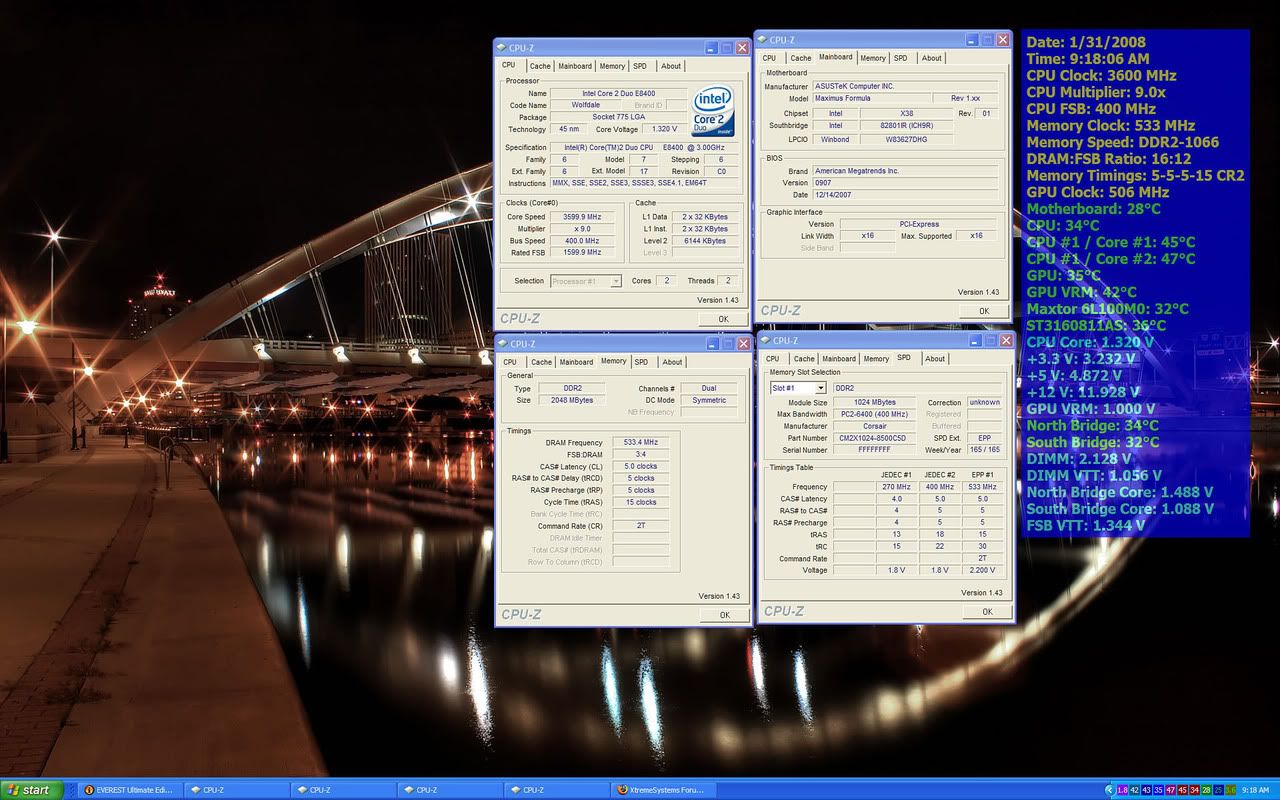Click the Command Rate value in CPU-Z Memory window
Viewport: 1280px width, 800px height.
click(x=641, y=526)
